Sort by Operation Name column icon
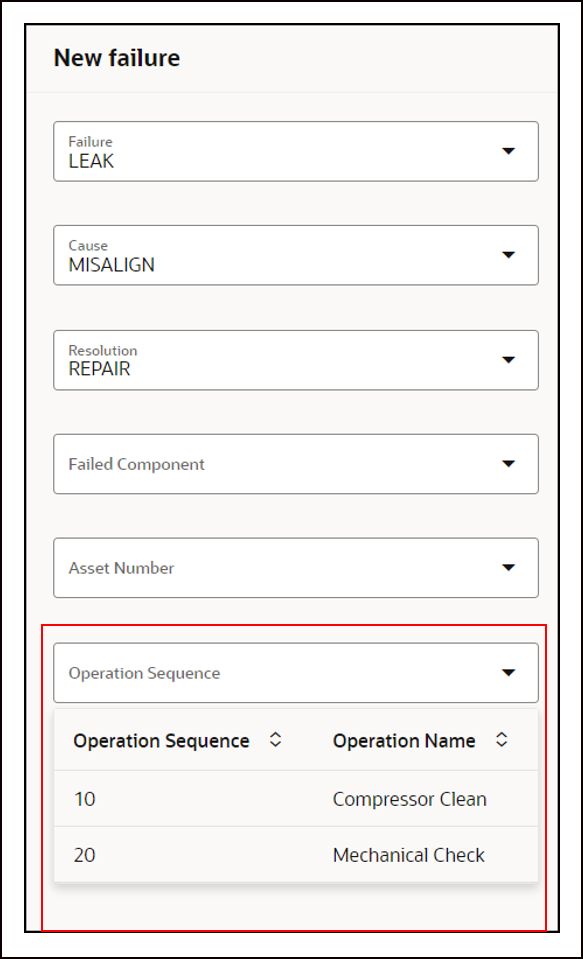 502,739
